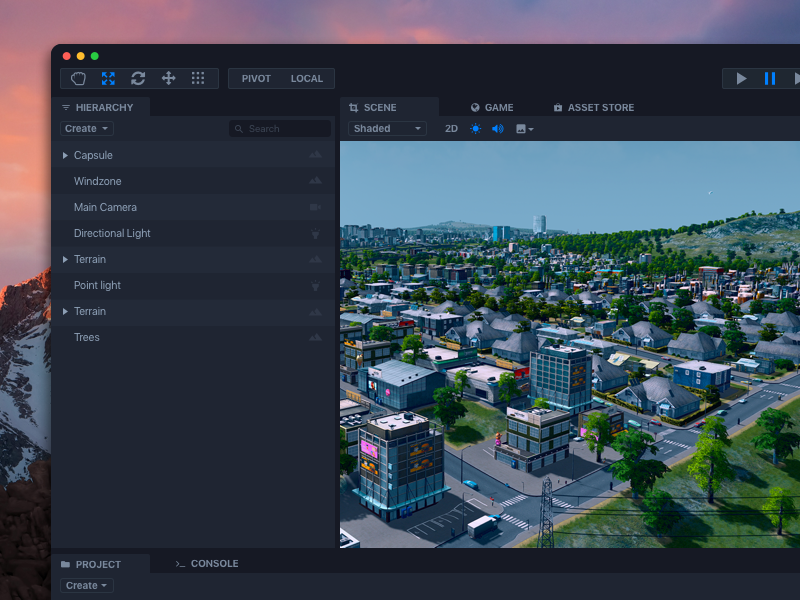The width and height of the screenshot is (800, 600).
Task: Click Pivot mode button in toolbar
Action: tap(255, 78)
